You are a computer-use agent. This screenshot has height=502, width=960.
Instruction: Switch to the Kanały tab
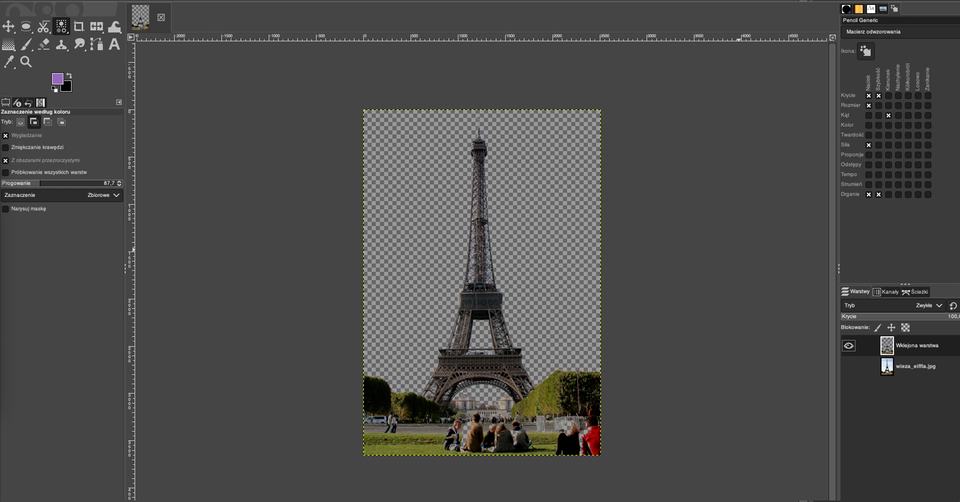tap(884, 291)
